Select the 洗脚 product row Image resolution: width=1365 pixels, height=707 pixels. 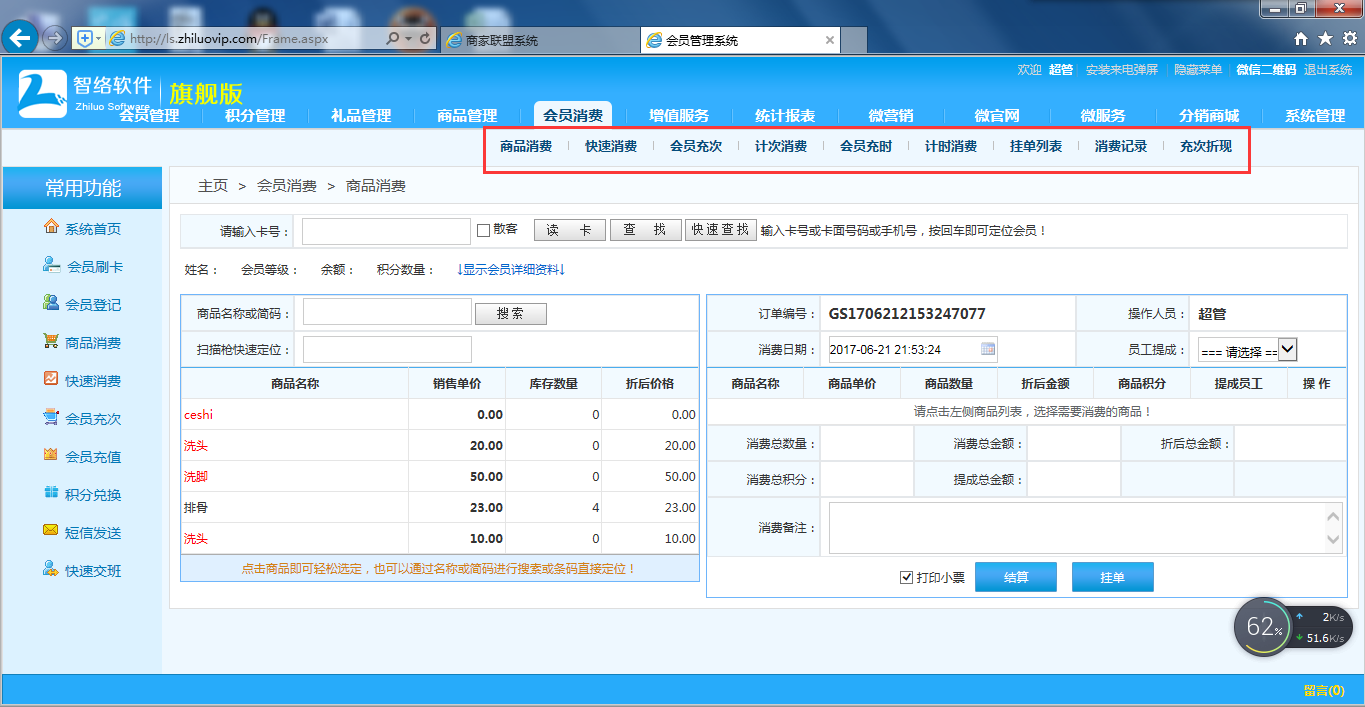tap(440, 476)
